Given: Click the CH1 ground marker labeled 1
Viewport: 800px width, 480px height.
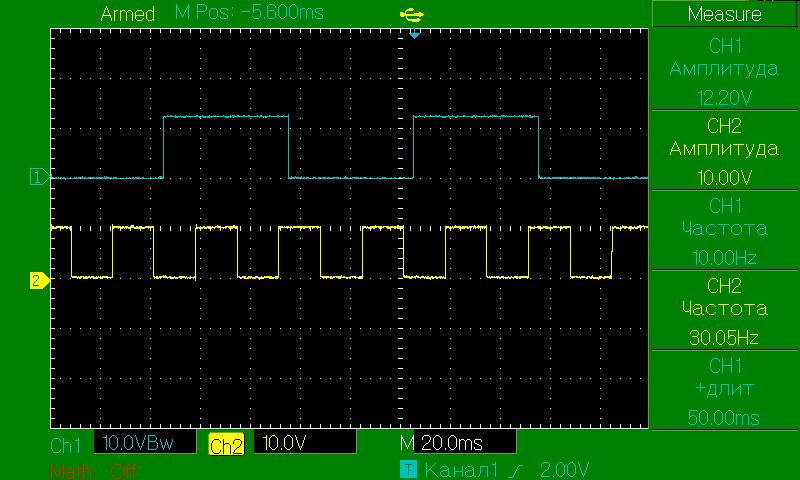Looking at the screenshot, I should tap(39, 177).
